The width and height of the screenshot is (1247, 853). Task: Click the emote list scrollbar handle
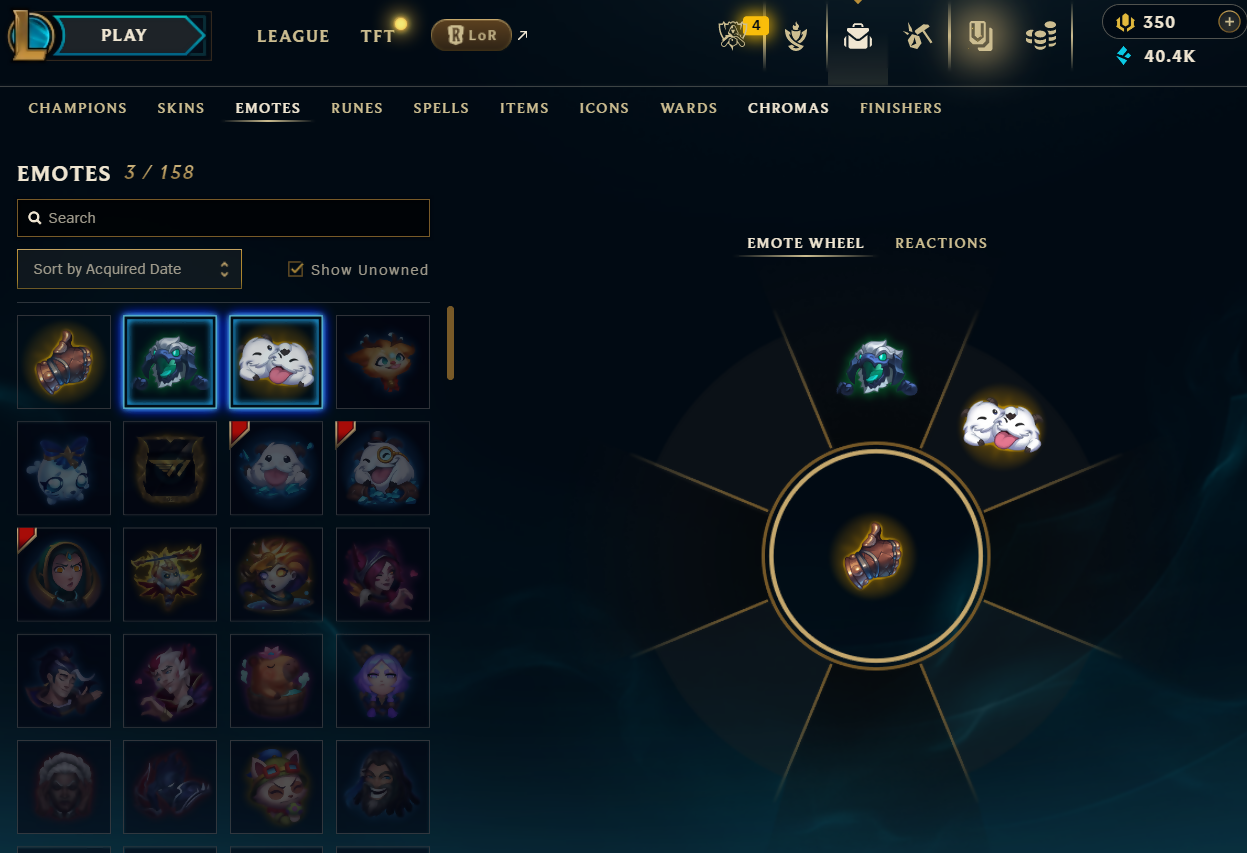pyautogui.click(x=450, y=343)
